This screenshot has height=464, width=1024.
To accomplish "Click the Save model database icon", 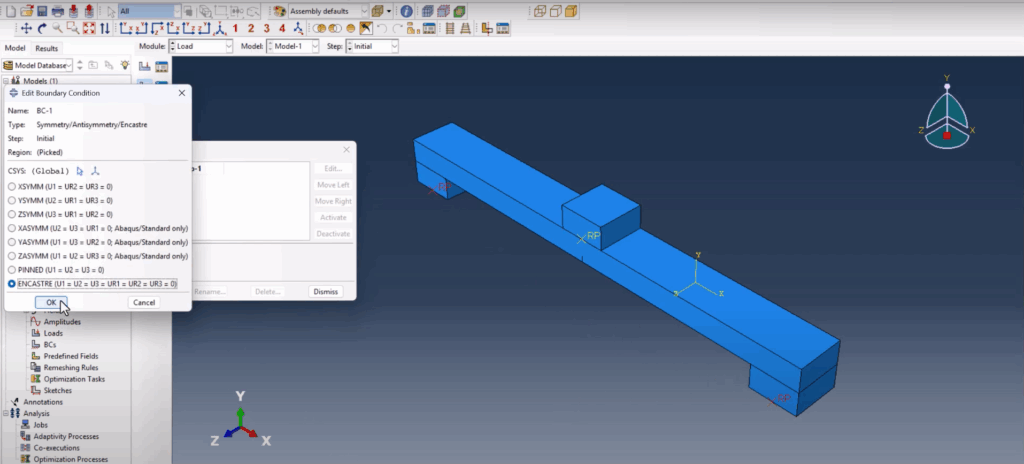I will coord(42,11).
